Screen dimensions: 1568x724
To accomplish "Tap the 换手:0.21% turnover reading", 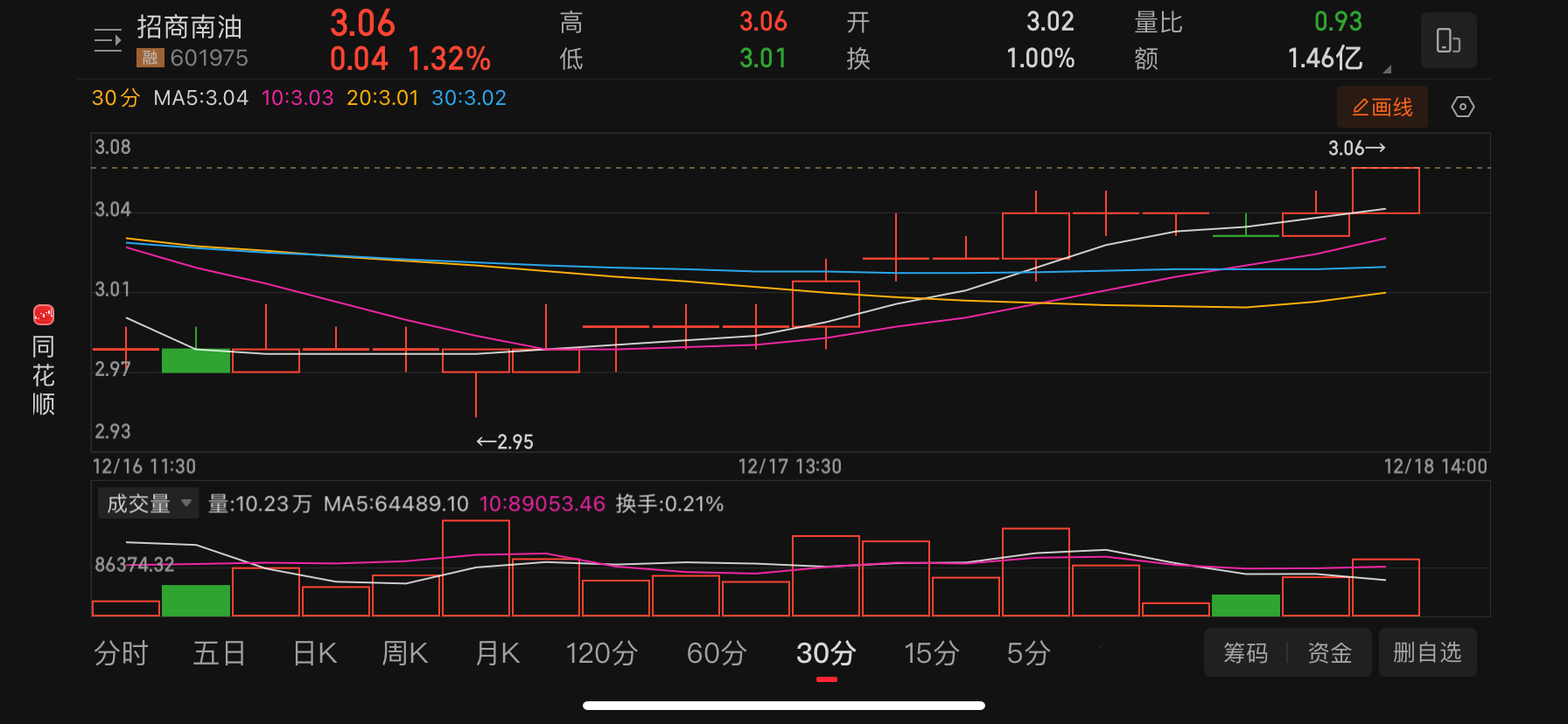I will tap(669, 504).
